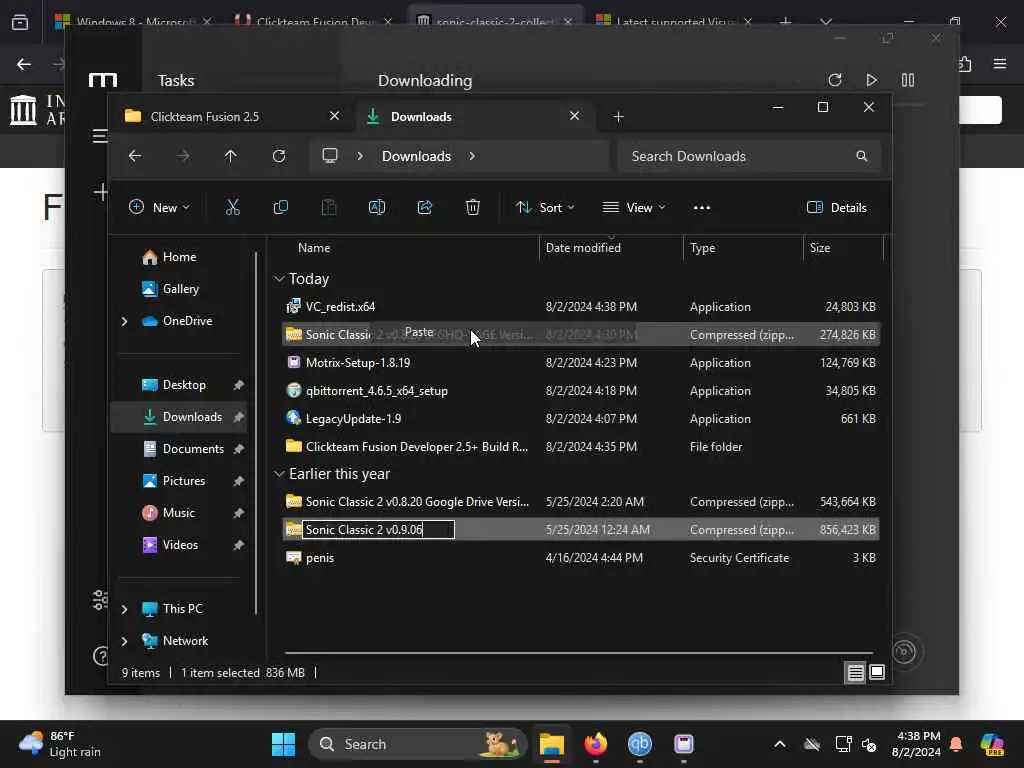
Task: Pause all tasks in Motrix
Action: tap(908, 80)
